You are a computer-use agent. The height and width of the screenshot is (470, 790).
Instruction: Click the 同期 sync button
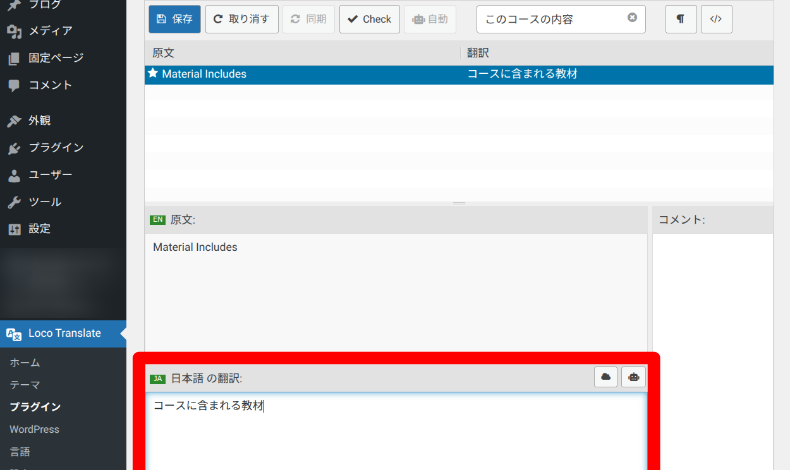coord(308,19)
